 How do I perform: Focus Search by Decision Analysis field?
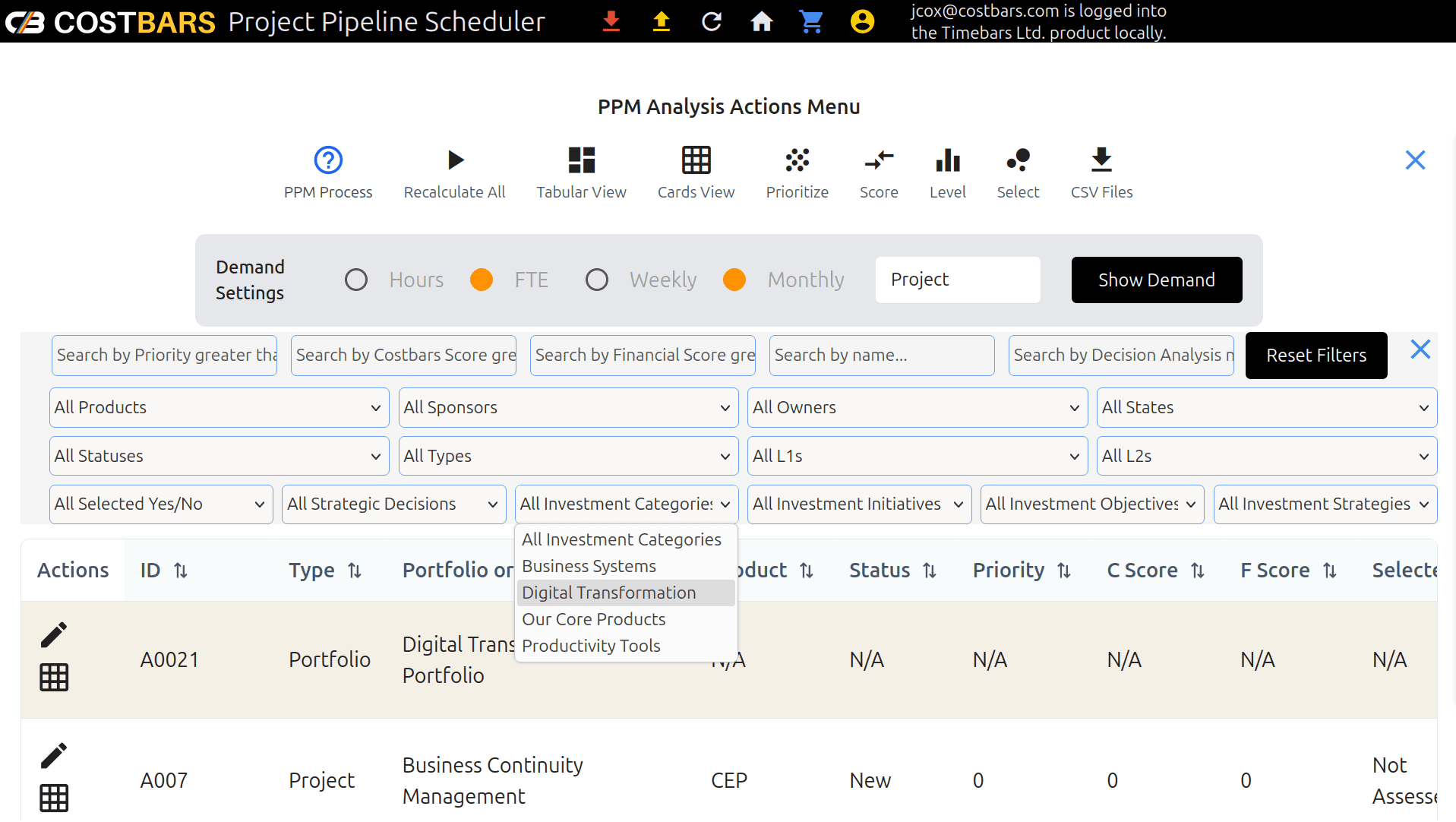tap(1122, 356)
